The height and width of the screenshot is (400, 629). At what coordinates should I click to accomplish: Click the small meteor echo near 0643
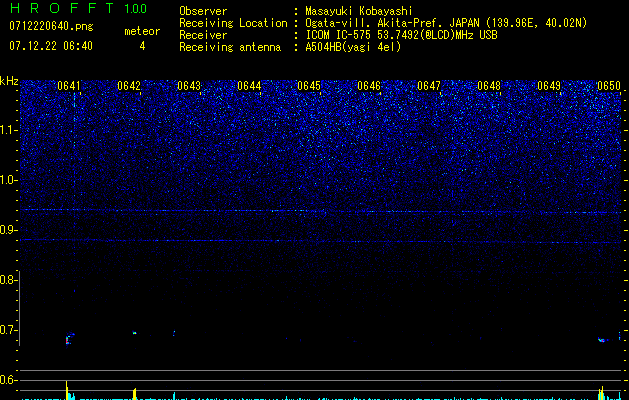(x=174, y=333)
